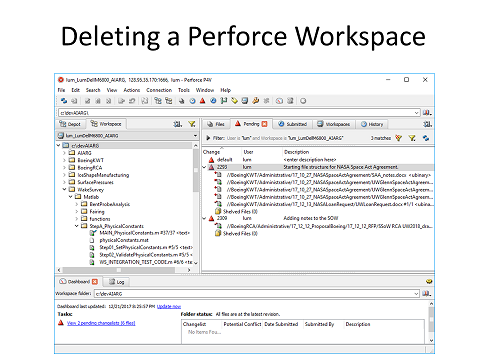Expand the BoeingKWT folder
480x360 pixels.
tap(64, 160)
